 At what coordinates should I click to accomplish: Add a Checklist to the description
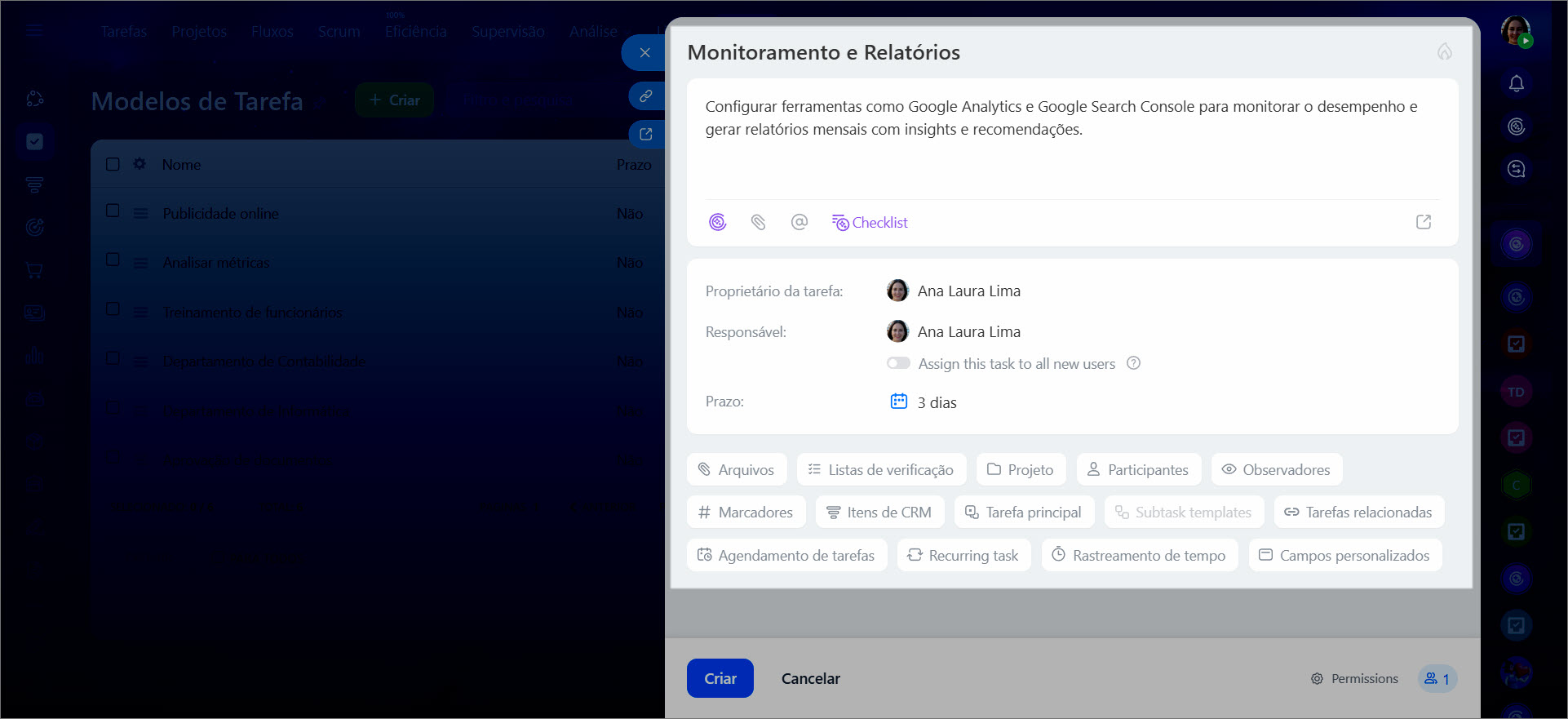[x=870, y=222]
